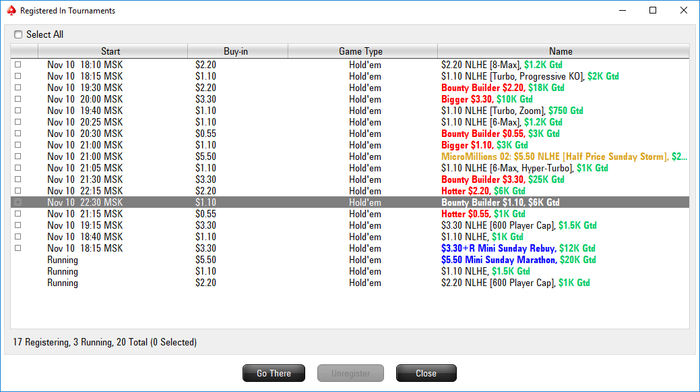Click the Unregister button
Screen dimensions: 700x392
350,373
